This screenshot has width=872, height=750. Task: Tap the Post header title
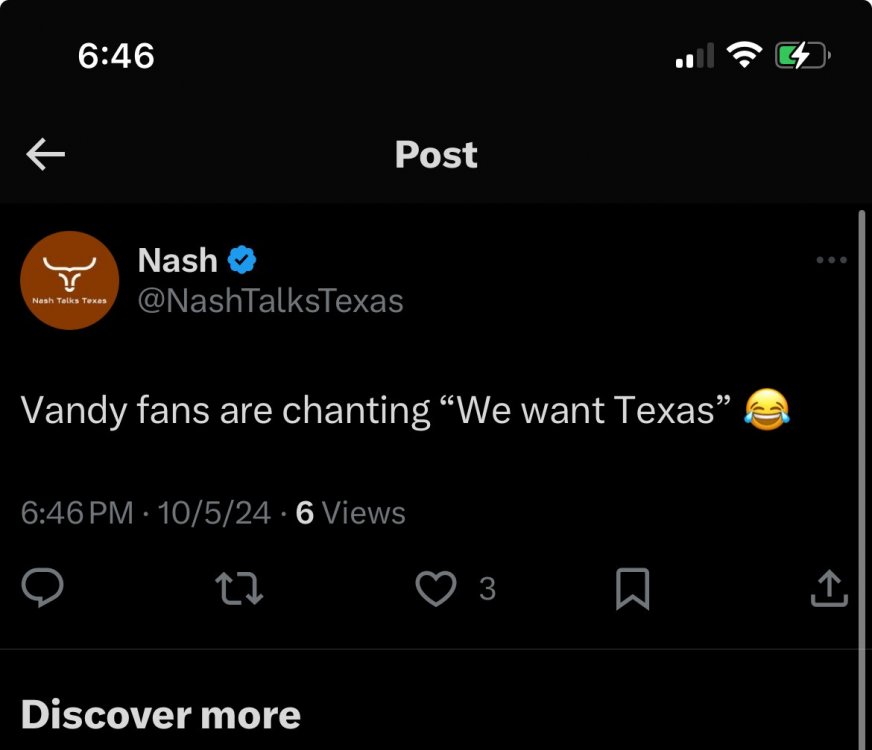tap(436, 154)
